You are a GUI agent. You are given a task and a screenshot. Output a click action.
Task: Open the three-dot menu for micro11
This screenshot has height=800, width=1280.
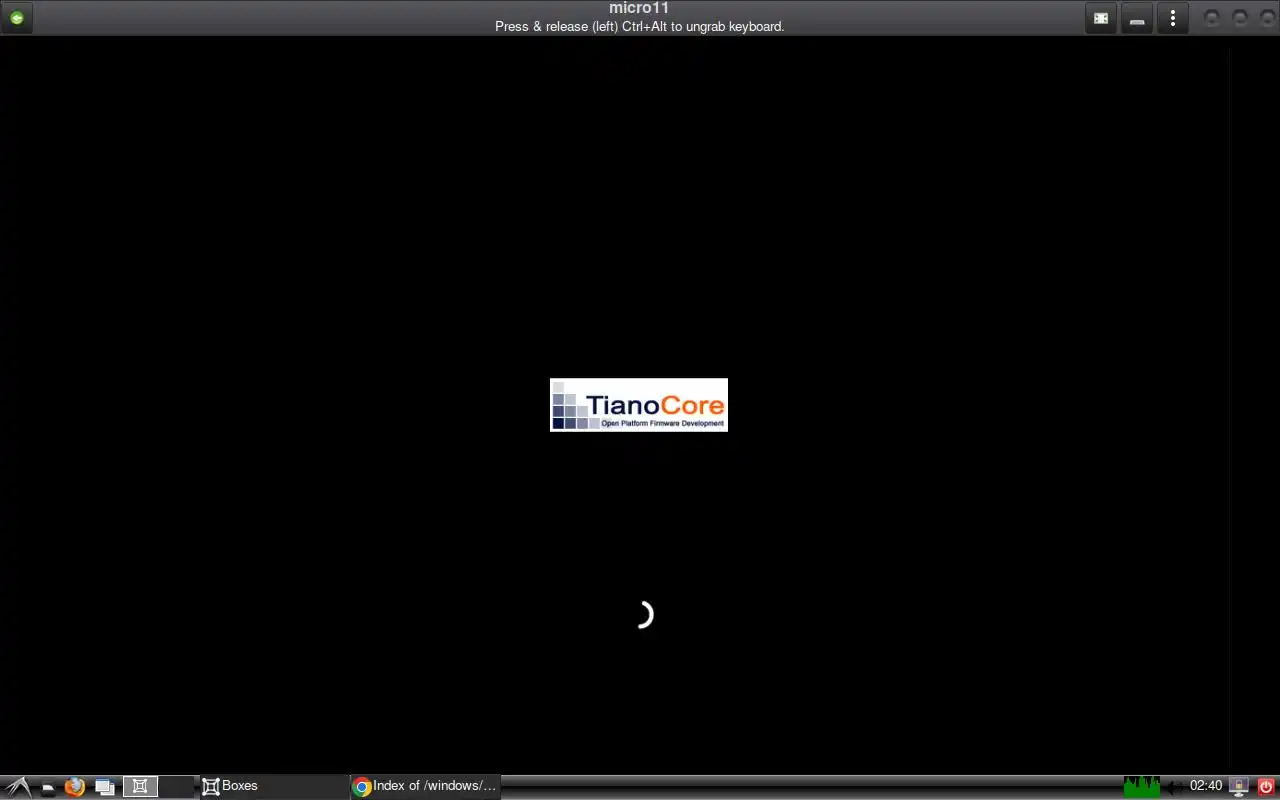tap(1173, 18)
